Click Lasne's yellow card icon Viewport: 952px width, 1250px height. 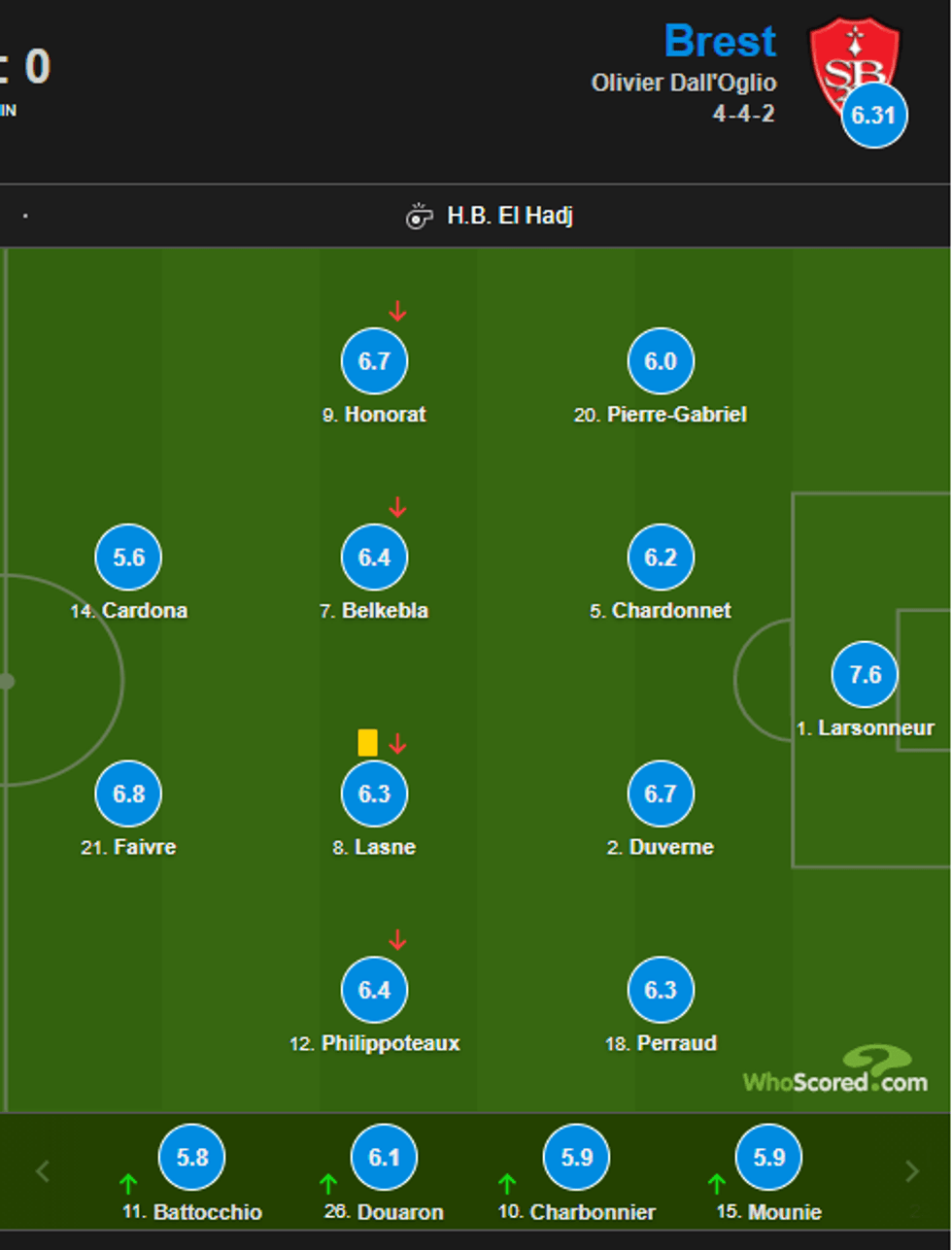(x=367, y=743)
